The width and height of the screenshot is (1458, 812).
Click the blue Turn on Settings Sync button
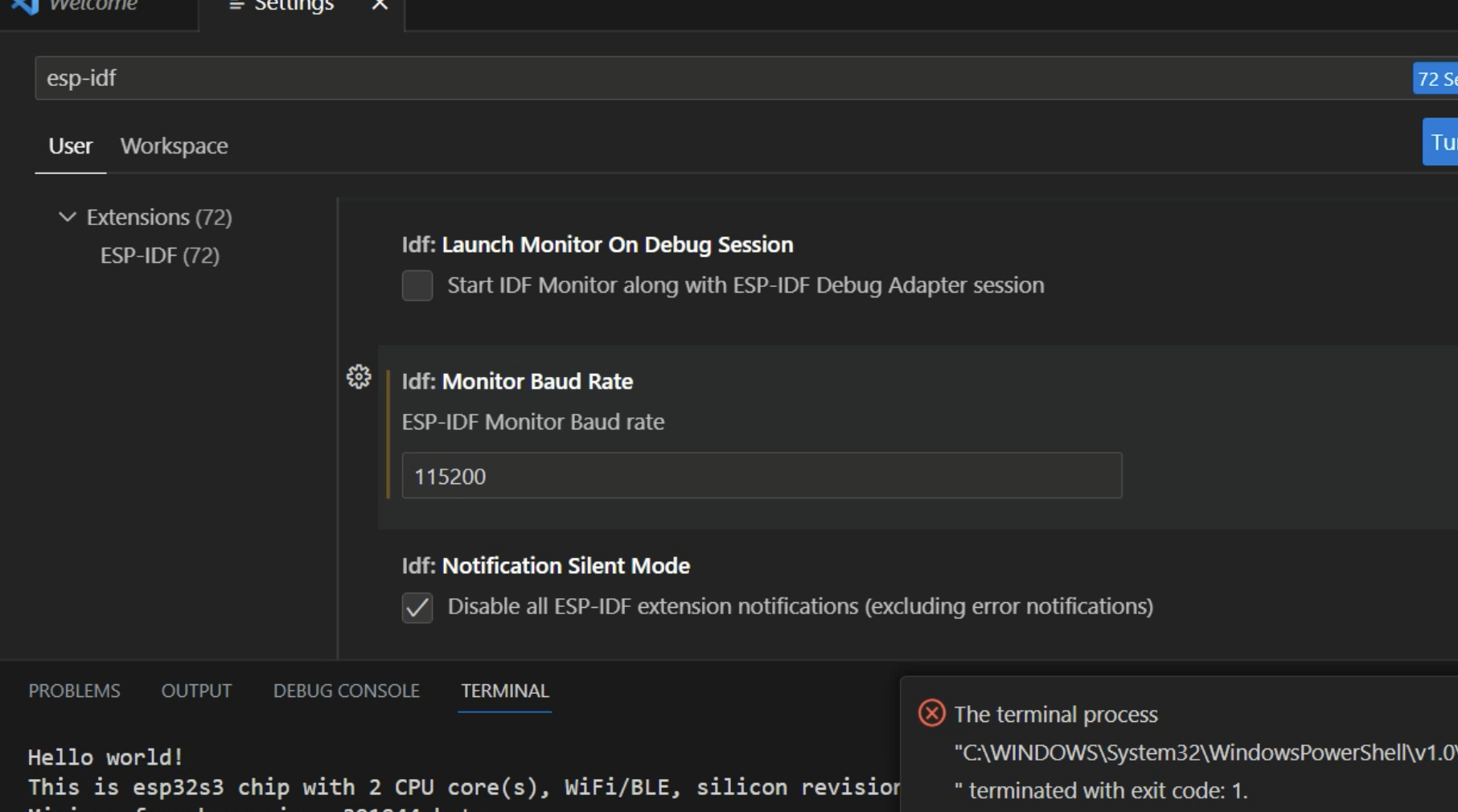click(1441, 142)
